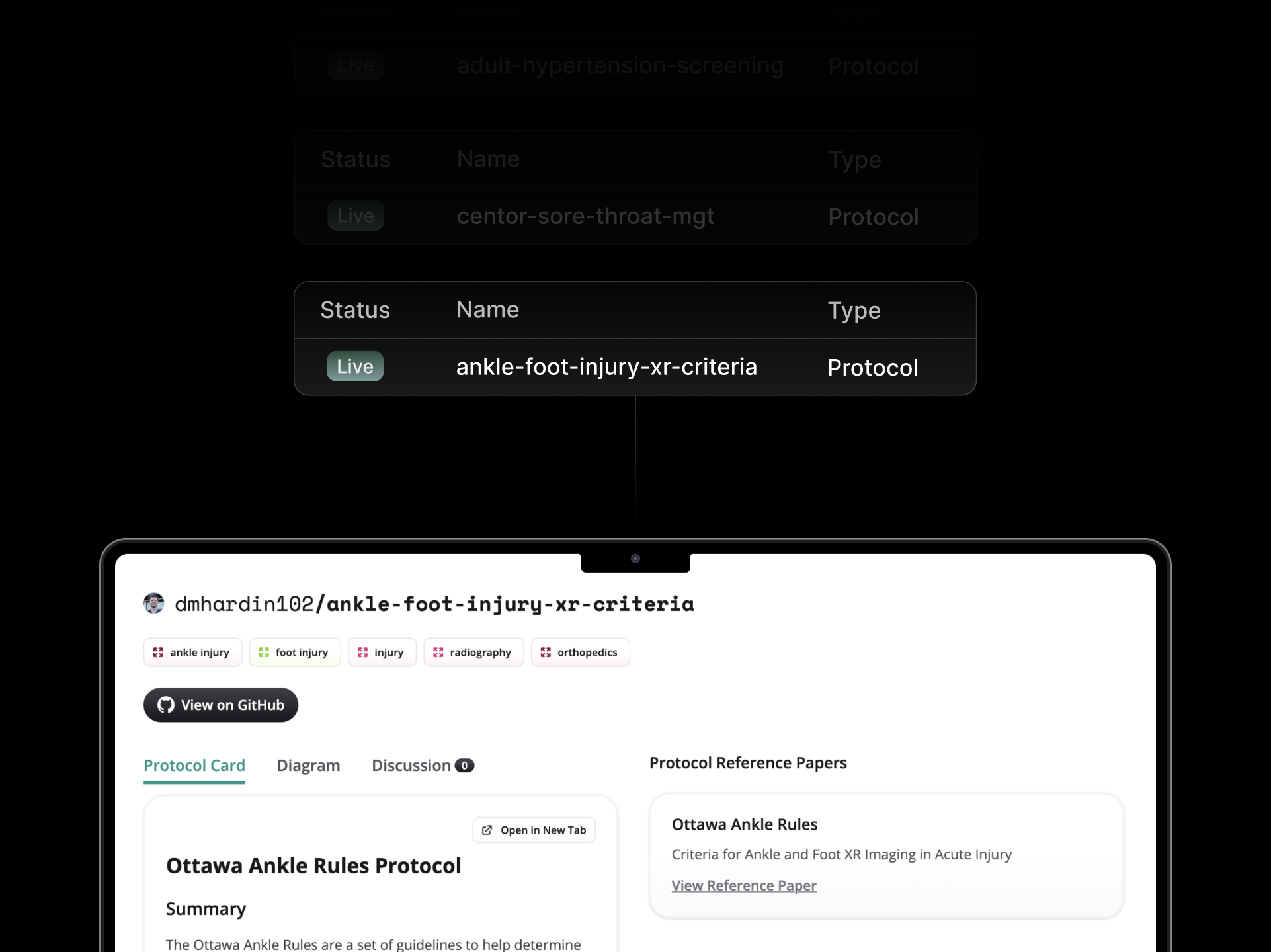Click the dmhardin102 user avatar
Image resolution: width=1271 pixels, height=952 pixels.
pyautogui.click(x=154, y=603)
